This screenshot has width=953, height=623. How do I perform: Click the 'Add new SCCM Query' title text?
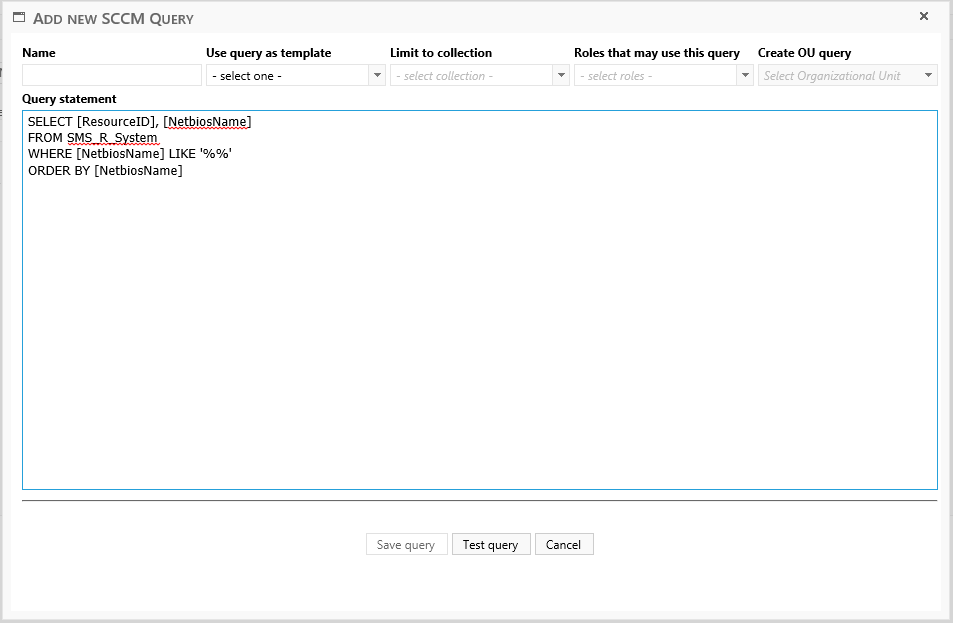pos(114,19)
